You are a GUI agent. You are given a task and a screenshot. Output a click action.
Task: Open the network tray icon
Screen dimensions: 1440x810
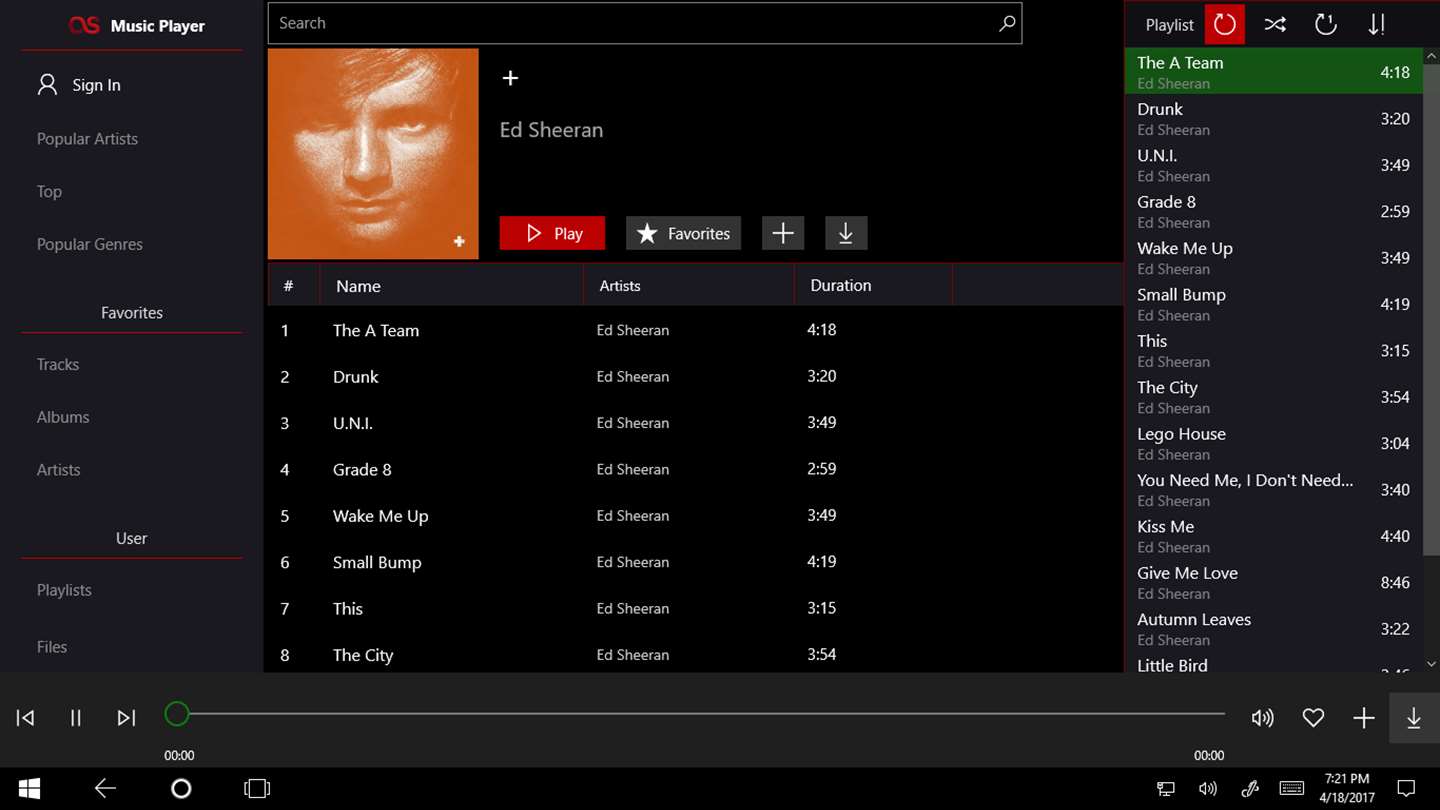1166,789
